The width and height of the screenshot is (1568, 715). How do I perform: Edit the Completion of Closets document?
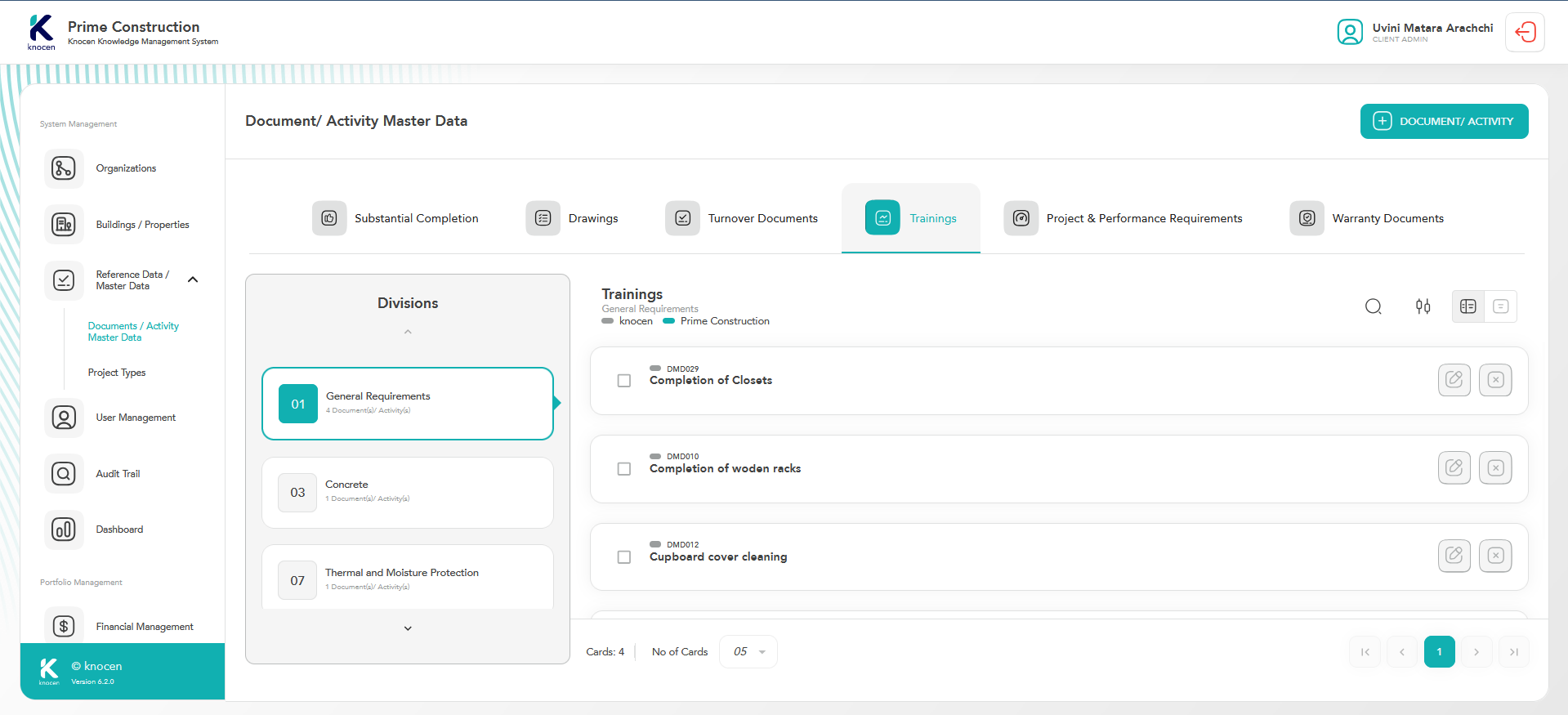click(x=1454, y=380)
